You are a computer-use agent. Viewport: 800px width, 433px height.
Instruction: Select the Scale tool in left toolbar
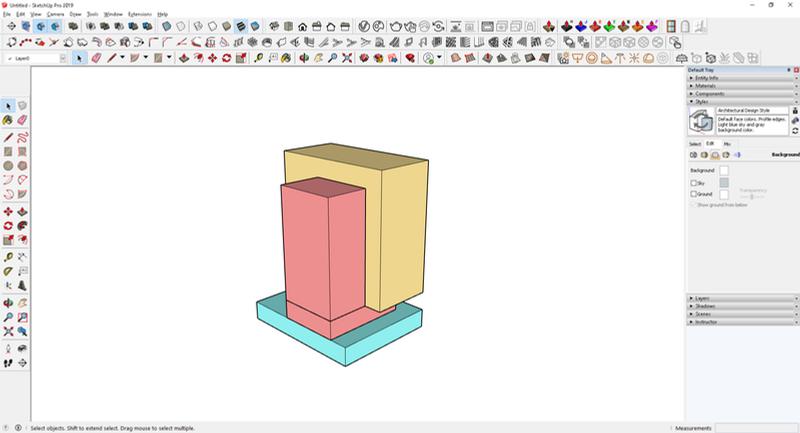click(x=8, y=240)
